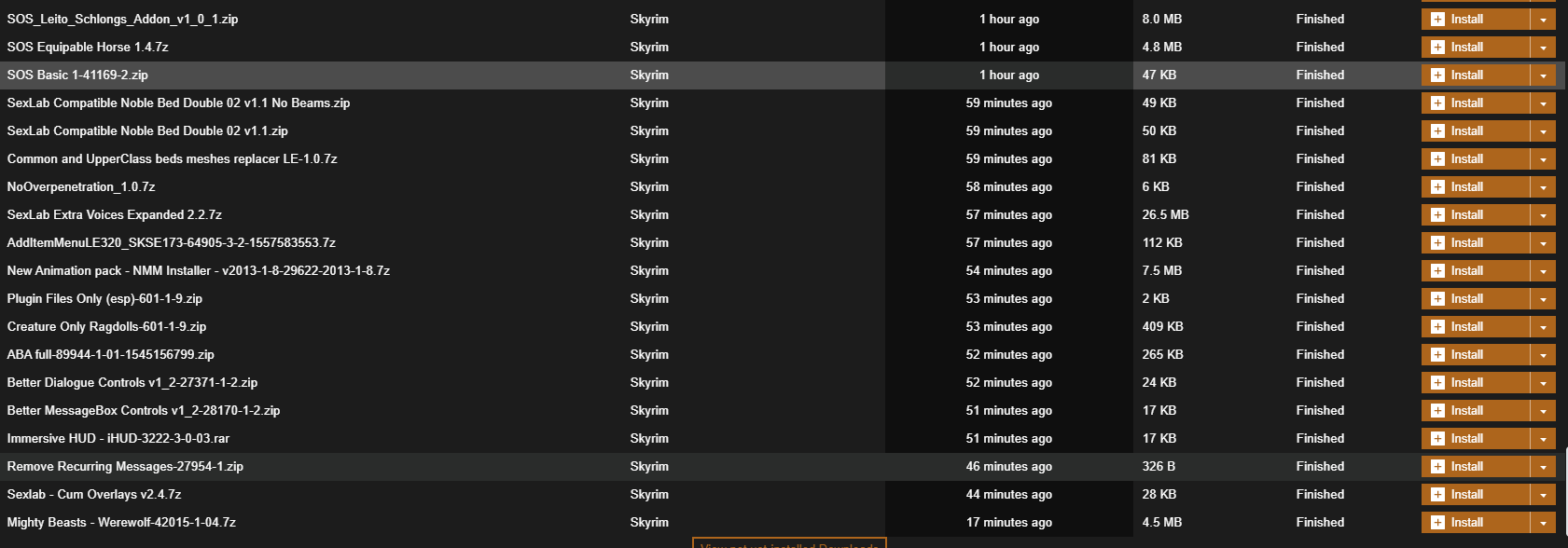Viewport: 1568px width, 548px height.
Task: Click the 81 KB size cell
Action: coord(1159,158)
